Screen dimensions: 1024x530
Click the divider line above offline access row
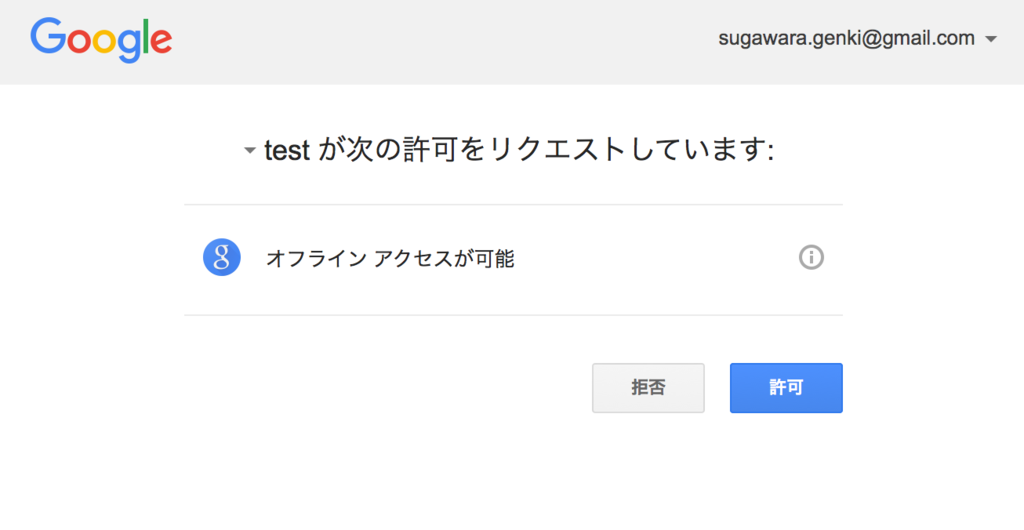click(x=513, y=204)
